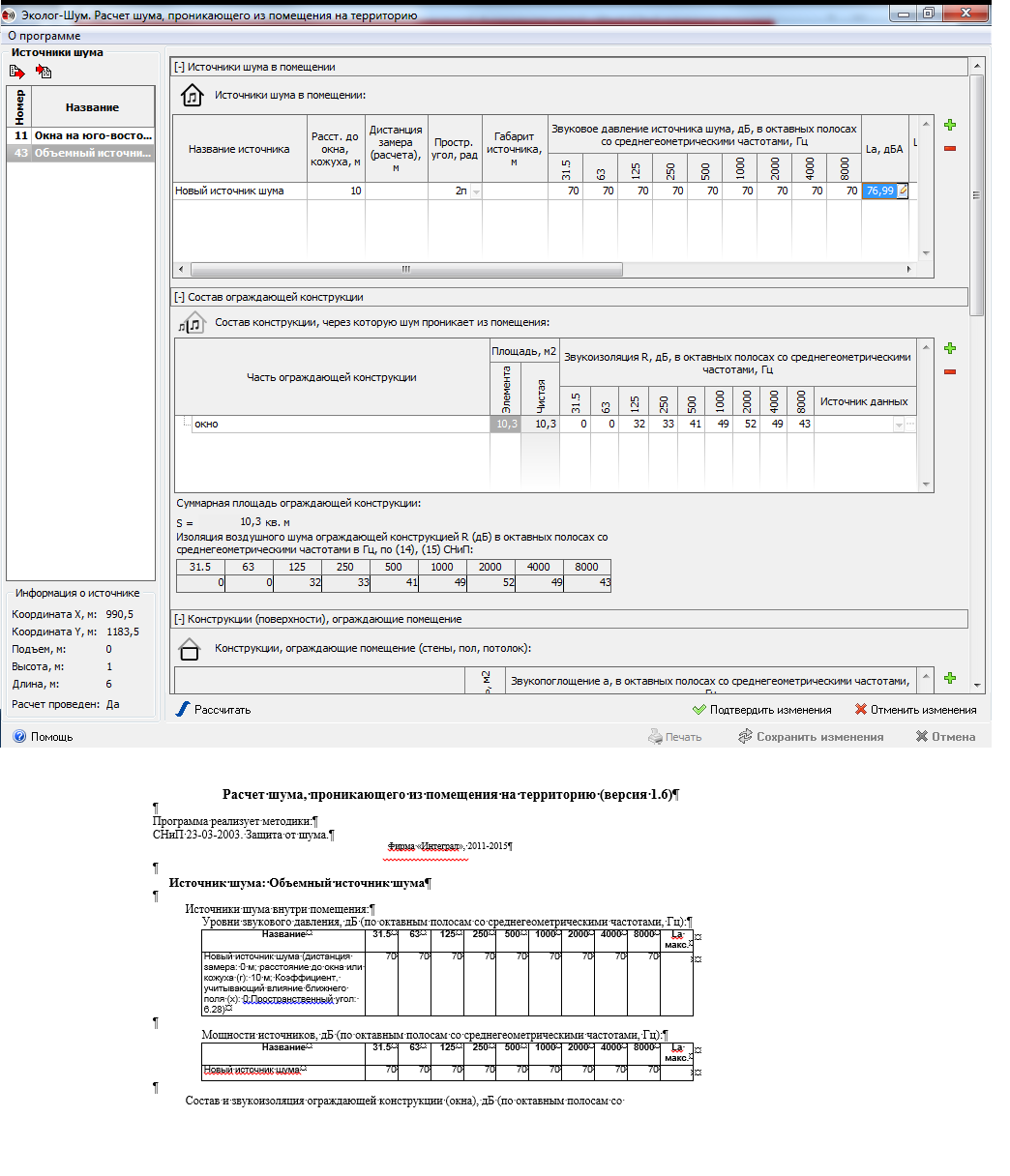The image size is (1010, 1176).
Task: Open the Источник данных dropdown for окно
Action: (x=899, y=425)
